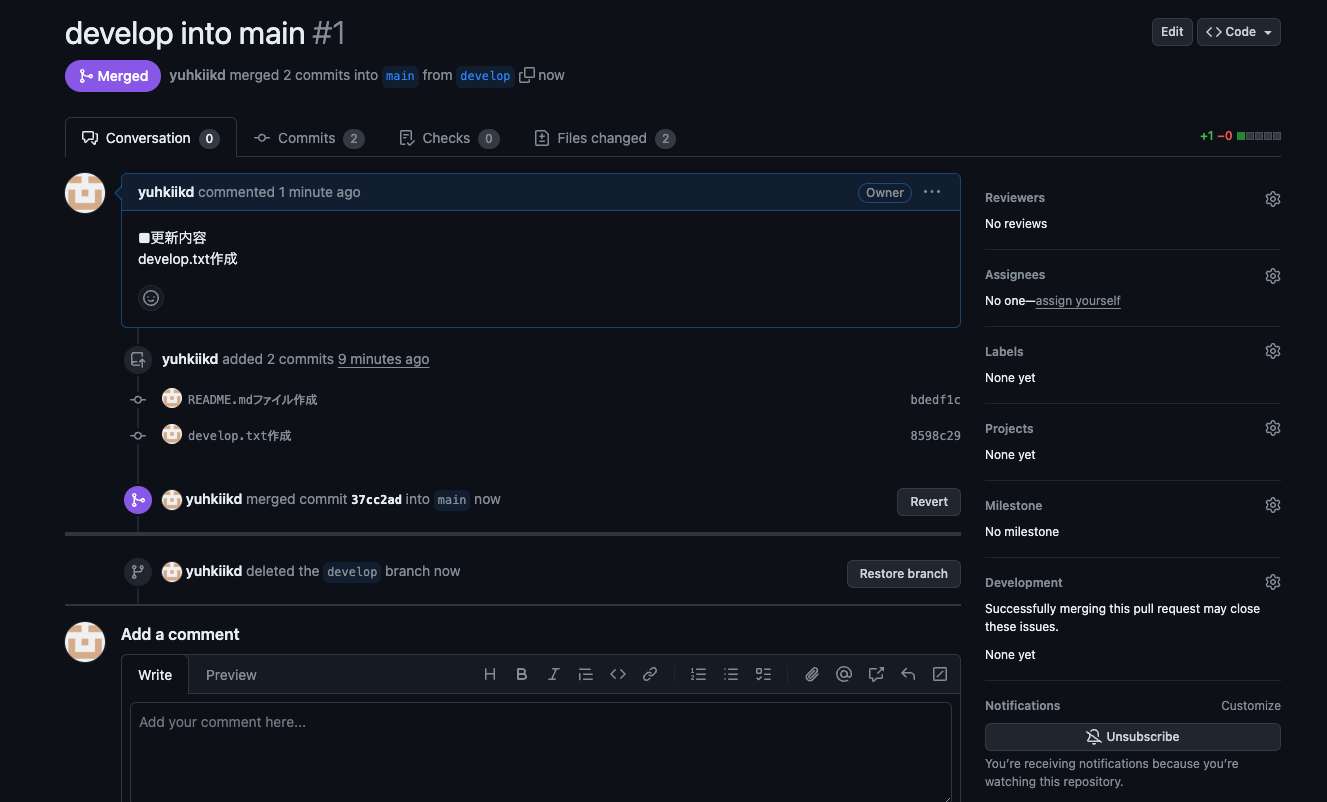1327x802 pixels.
Task: Open Development settings gear
Action: pos(1272,582)
